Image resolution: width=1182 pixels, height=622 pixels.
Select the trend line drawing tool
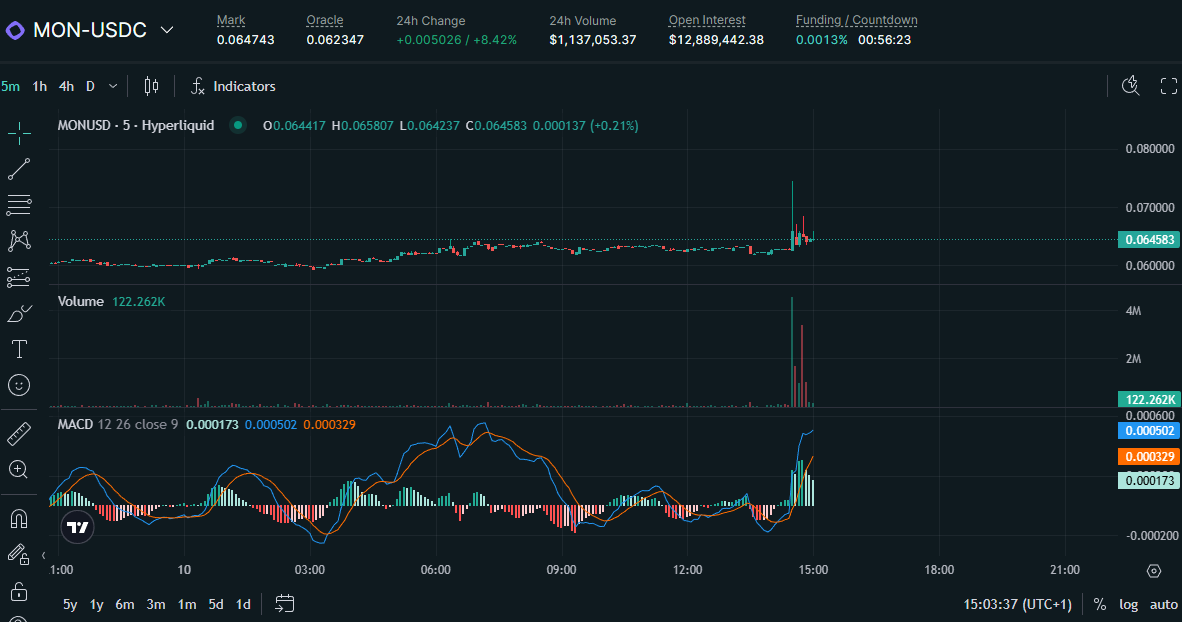pos(19,169)
